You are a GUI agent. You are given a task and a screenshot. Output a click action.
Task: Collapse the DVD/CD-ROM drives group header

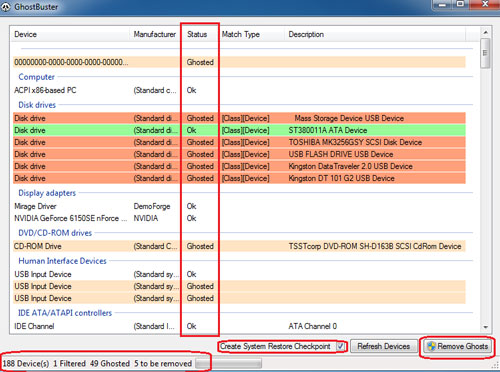click(x=55, y=233)
